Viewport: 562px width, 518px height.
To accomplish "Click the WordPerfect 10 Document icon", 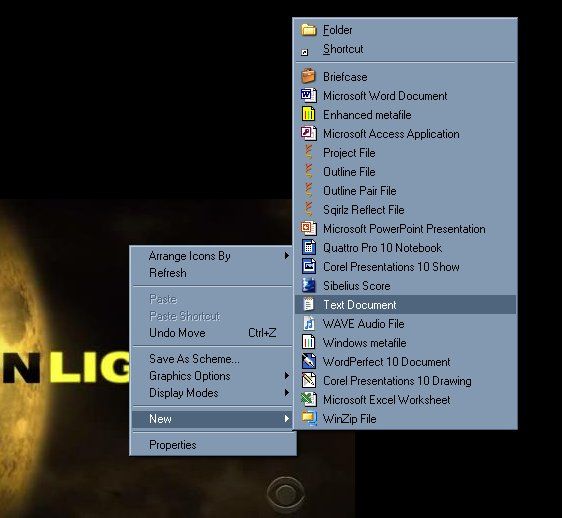I will (309, 361).
